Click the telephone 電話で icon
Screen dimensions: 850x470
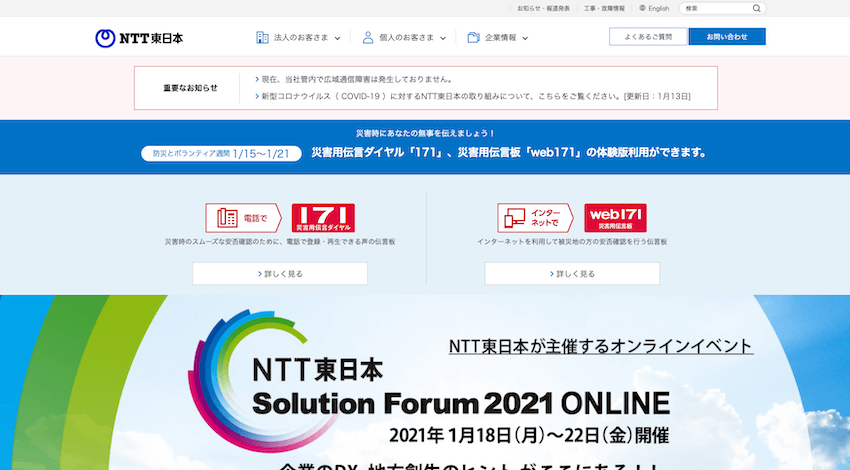tap(243, 218)
